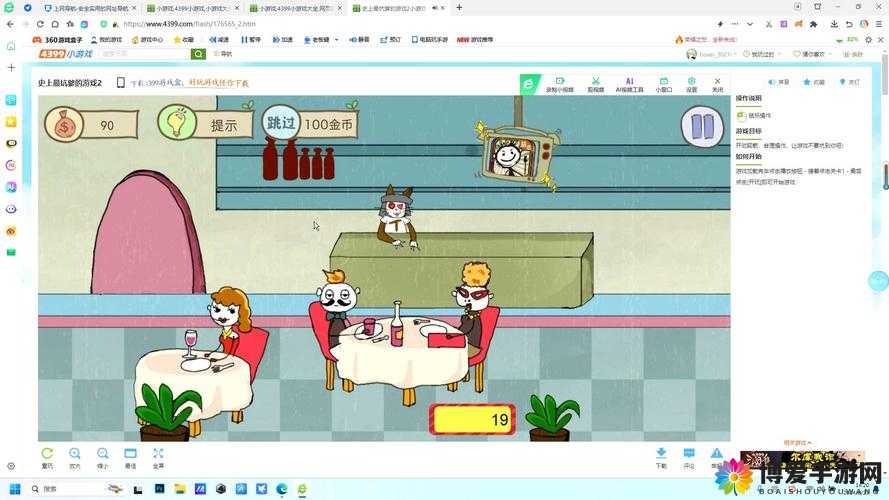Click the hanging TV with smiling face
Screen dimensions: 889x500
[x=518, y=155]
